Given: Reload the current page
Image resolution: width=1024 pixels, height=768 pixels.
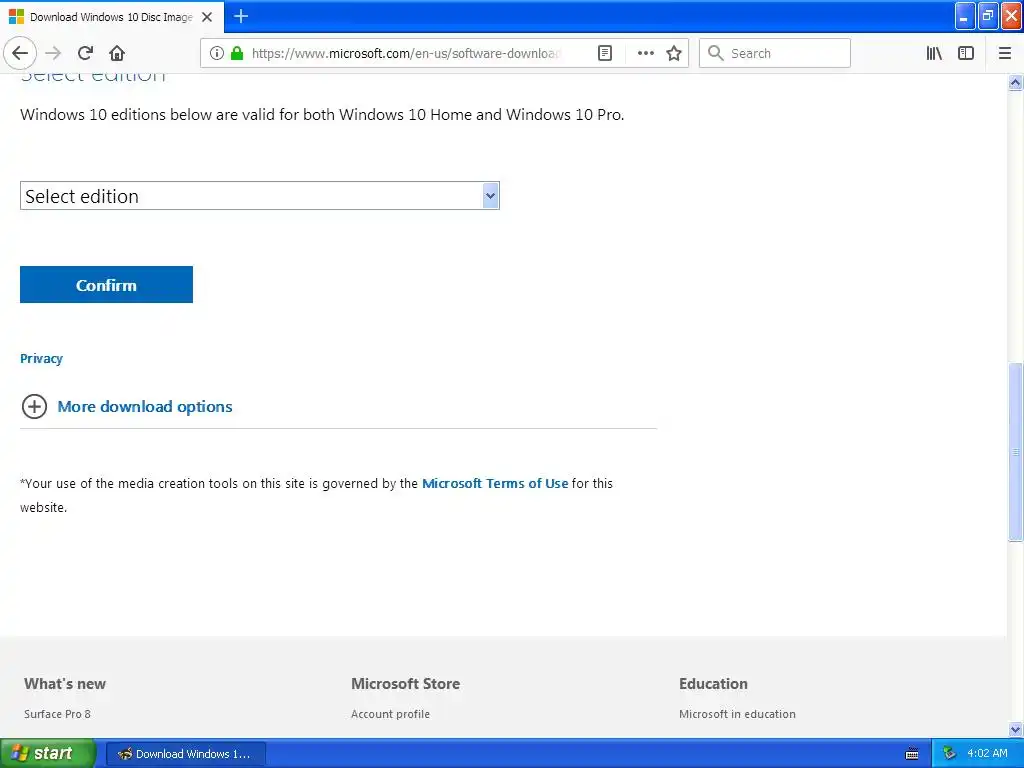Looking at the screenshot, I should 85,53.
